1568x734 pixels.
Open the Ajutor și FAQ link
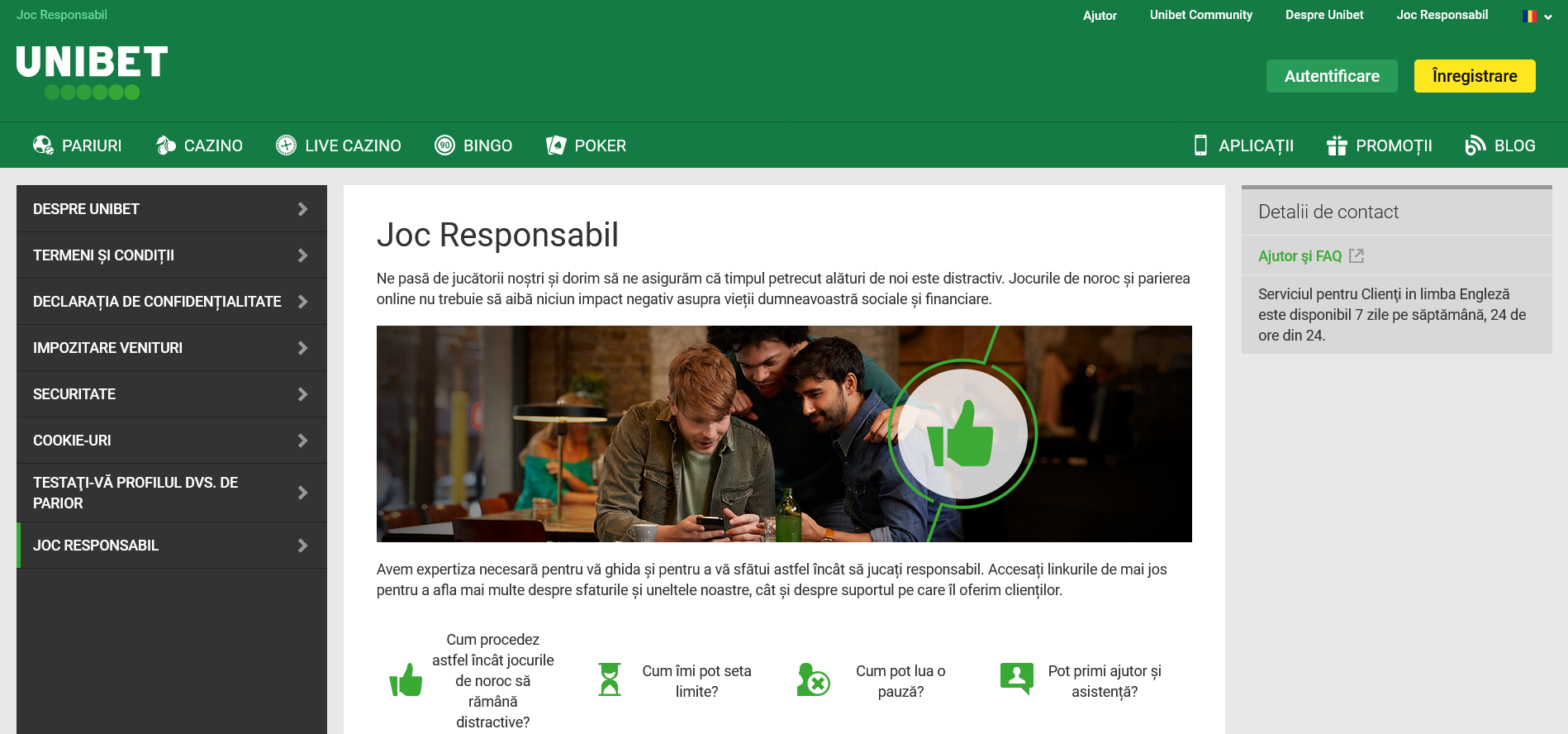pos(1300,256)
